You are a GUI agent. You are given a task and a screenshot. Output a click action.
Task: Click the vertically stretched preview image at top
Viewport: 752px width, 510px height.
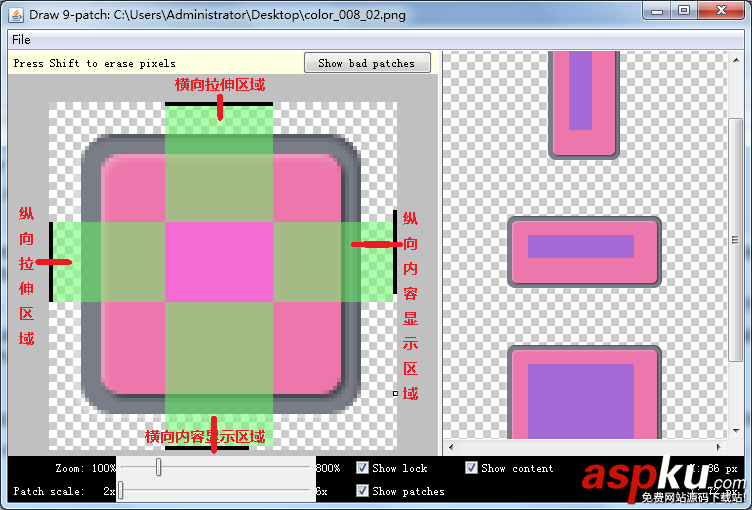pyautogui.click(x=584, y=105)
